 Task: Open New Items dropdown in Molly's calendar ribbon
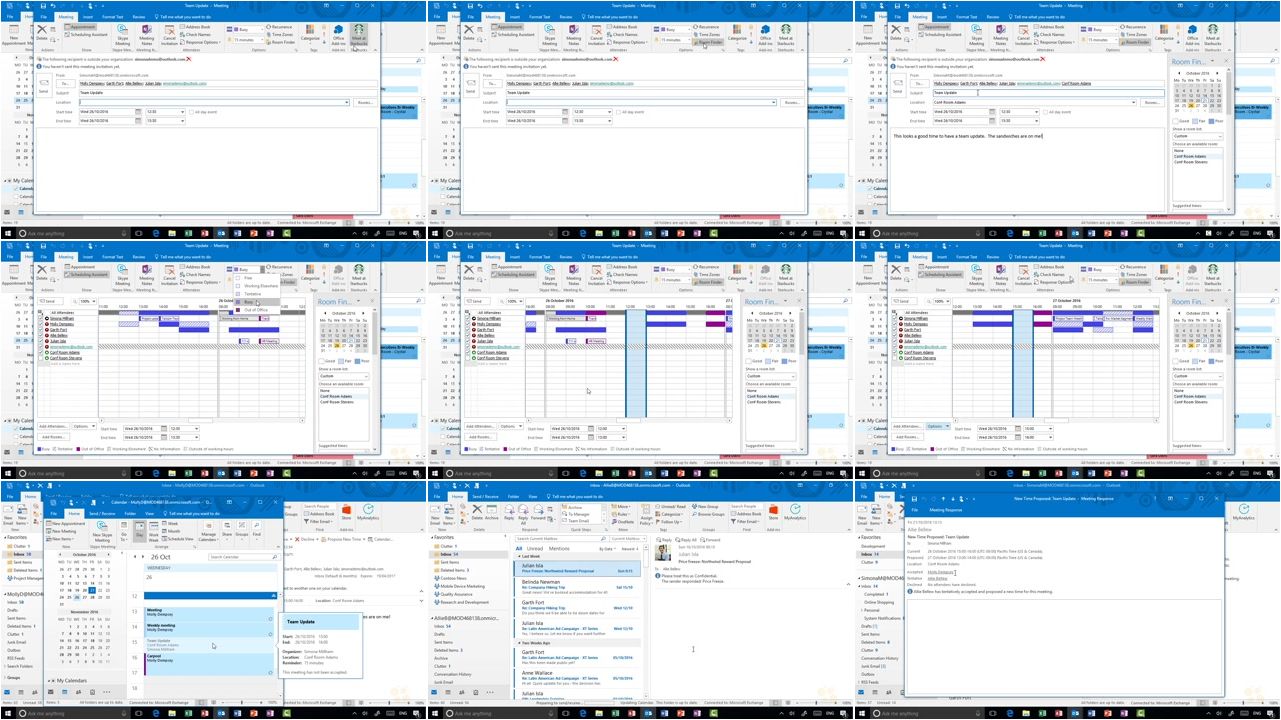pos(62,539)
